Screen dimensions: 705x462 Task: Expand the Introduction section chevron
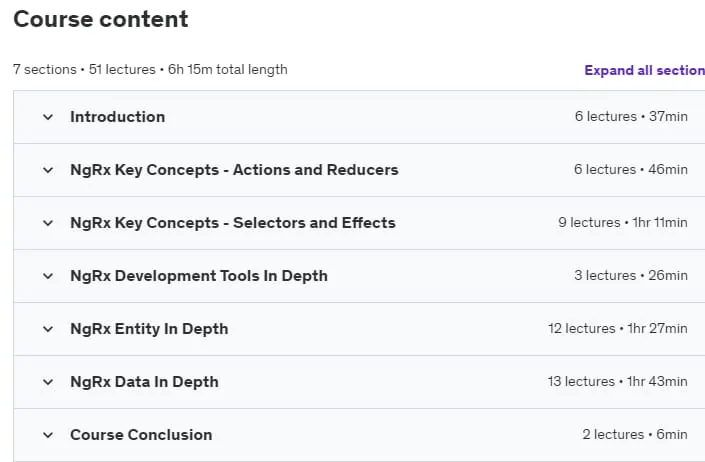[x=48, y=117]
